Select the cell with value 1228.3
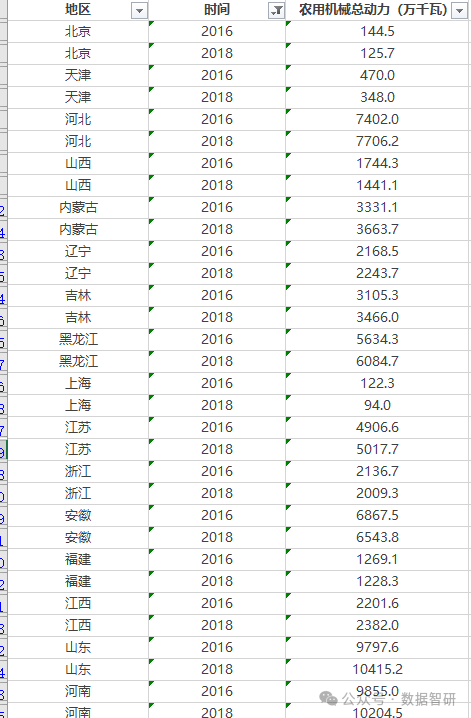 point(377,581)
